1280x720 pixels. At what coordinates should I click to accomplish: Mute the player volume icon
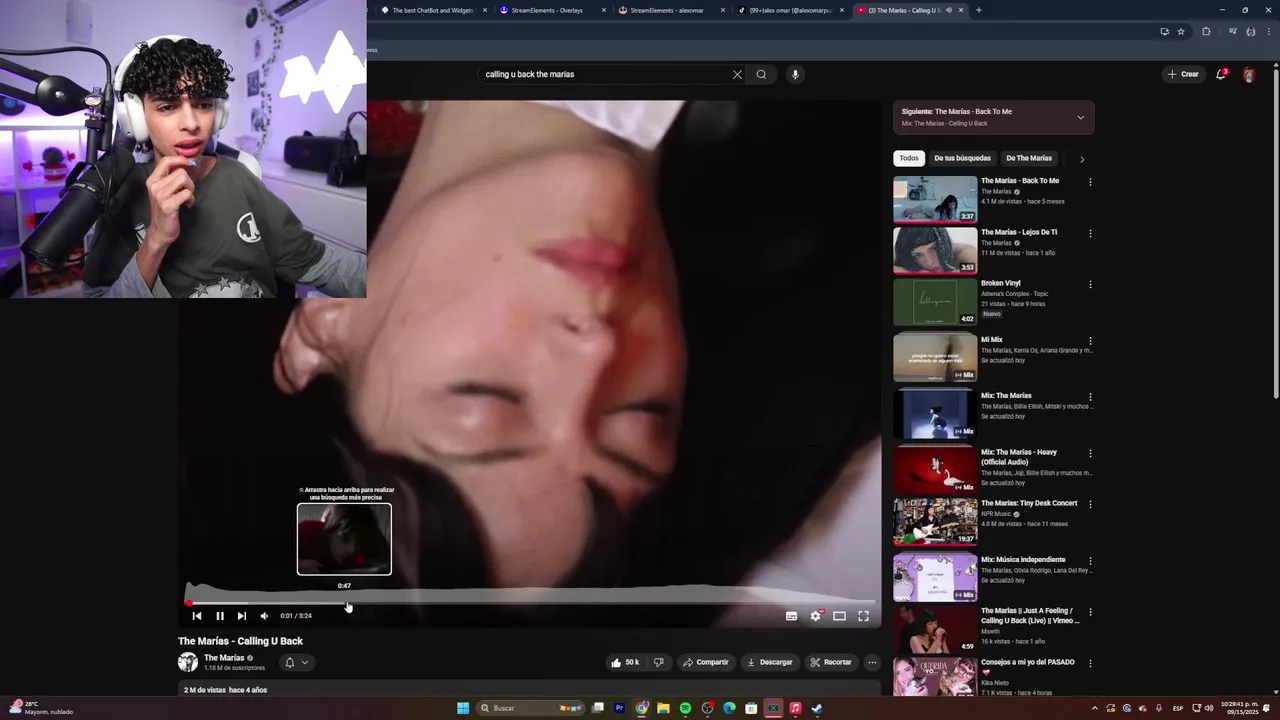point(264,616)
